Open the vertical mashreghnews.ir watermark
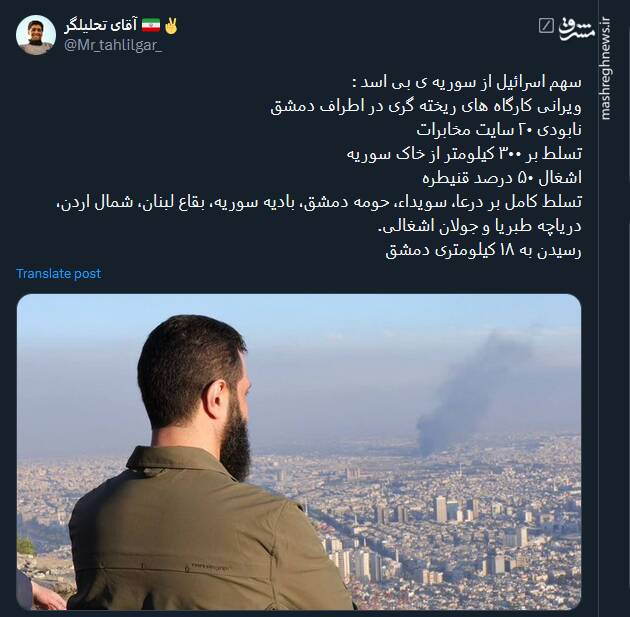This screenshot has height=617, width=630. pos(606,68)
